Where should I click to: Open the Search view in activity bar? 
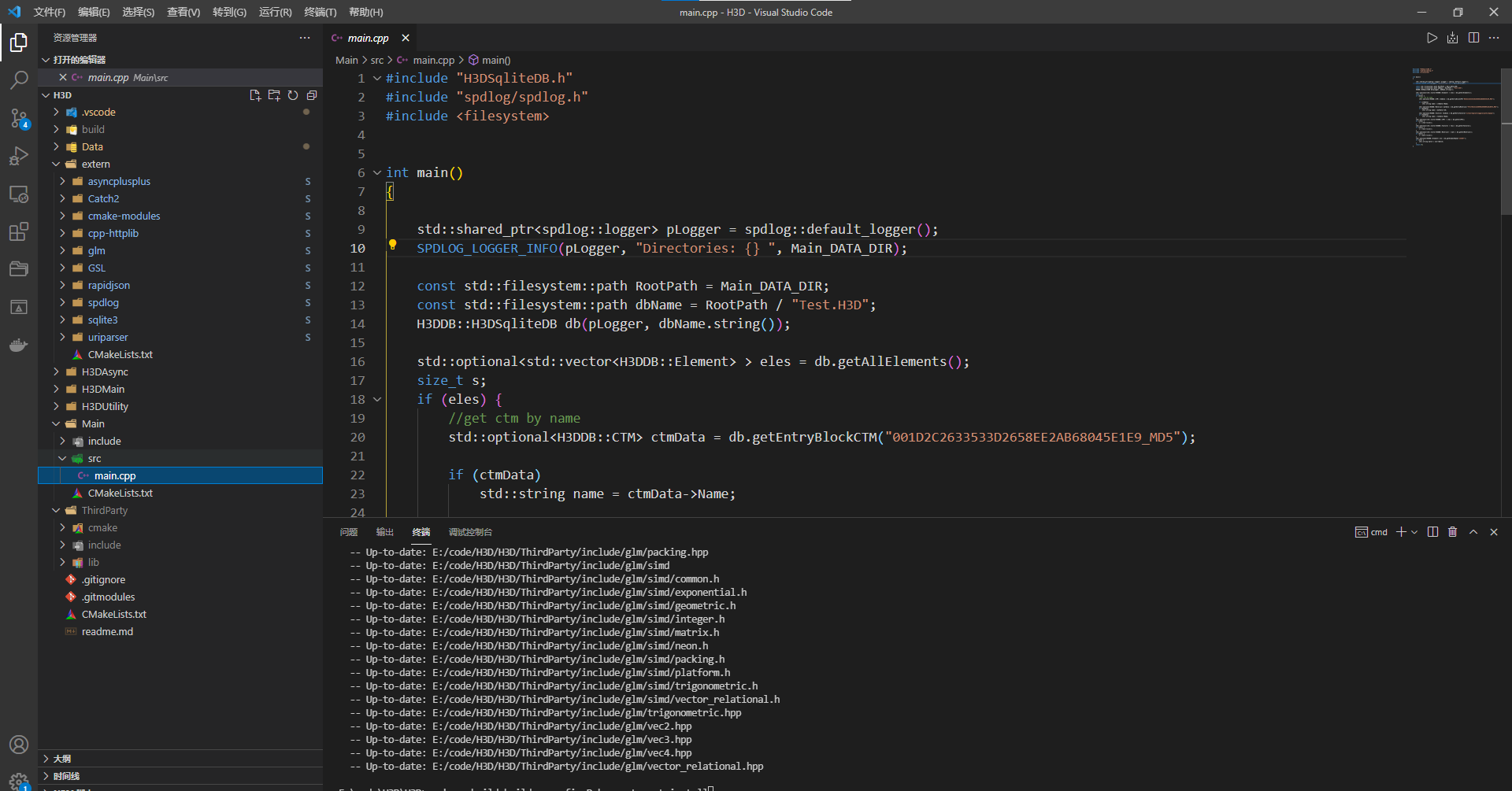[19, 79]
